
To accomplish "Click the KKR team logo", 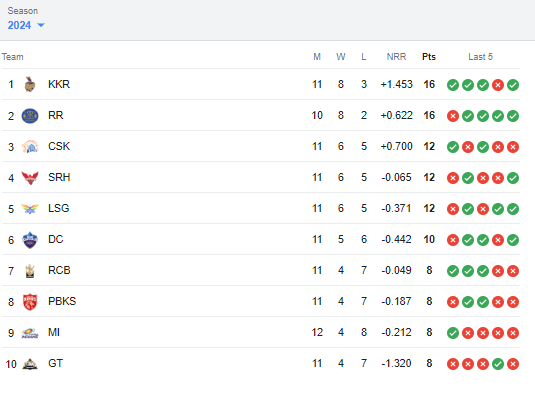I will coord(30,84).
